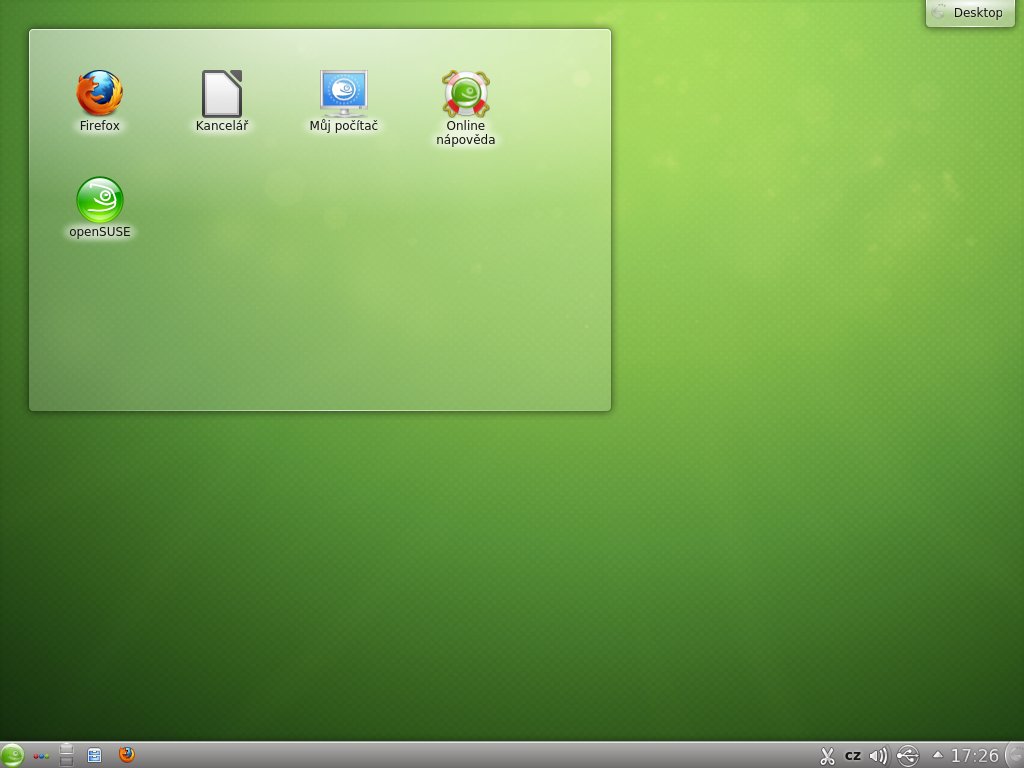Viewport: 1024px width, 768px height.
Task: Open the Klipper clipboard scissors icon
Action: point(827,756)
